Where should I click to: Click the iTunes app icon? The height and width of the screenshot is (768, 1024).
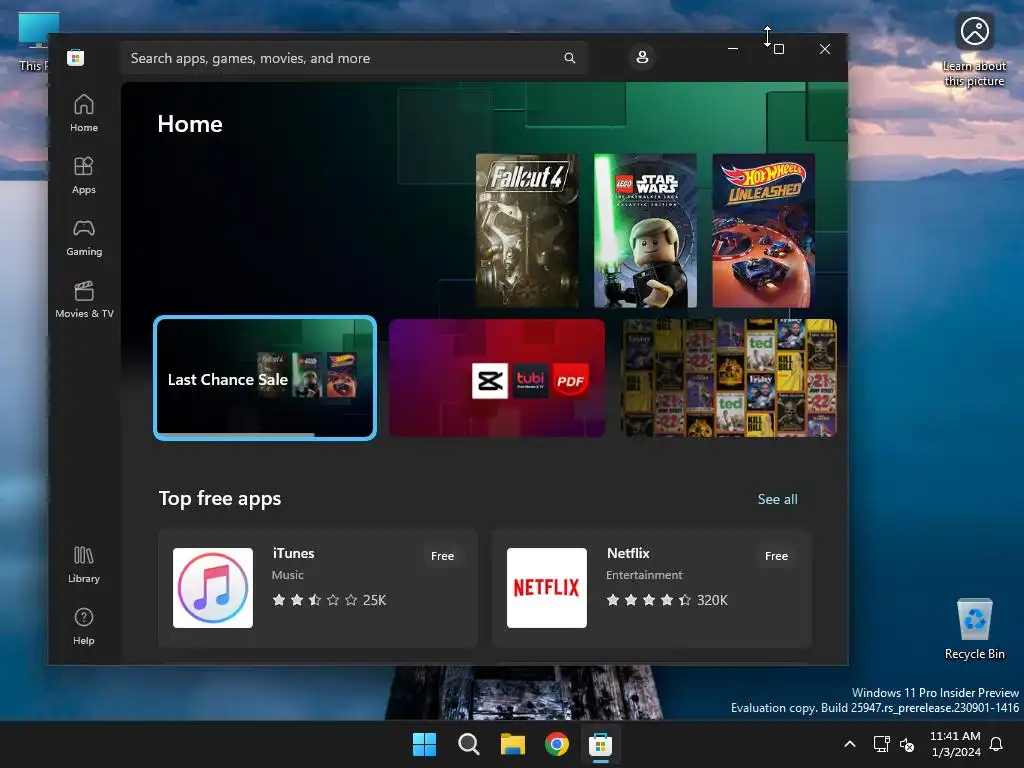pyautogui.click(x=213, y=588)
